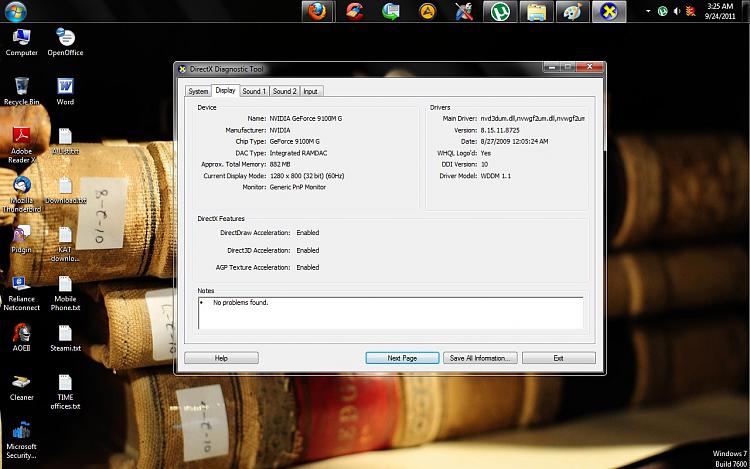Viewport: 750px width, 469px height.
Task: Switch to the Sound 1 tab
Action: click(x=254, y=91)
